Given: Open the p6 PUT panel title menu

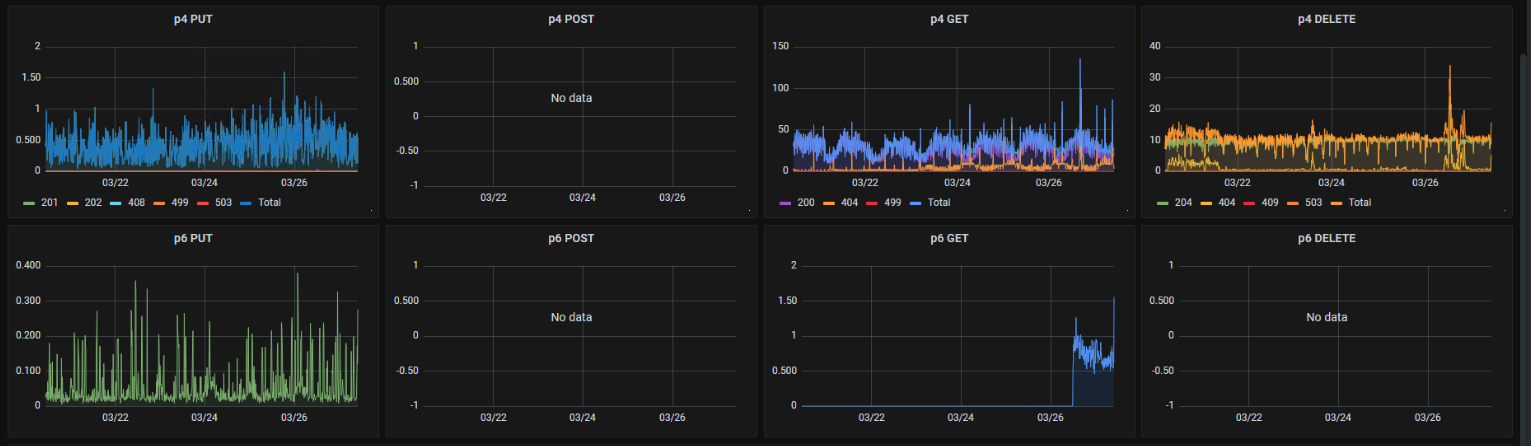Looking at the screenshot, I should point(193,239).
